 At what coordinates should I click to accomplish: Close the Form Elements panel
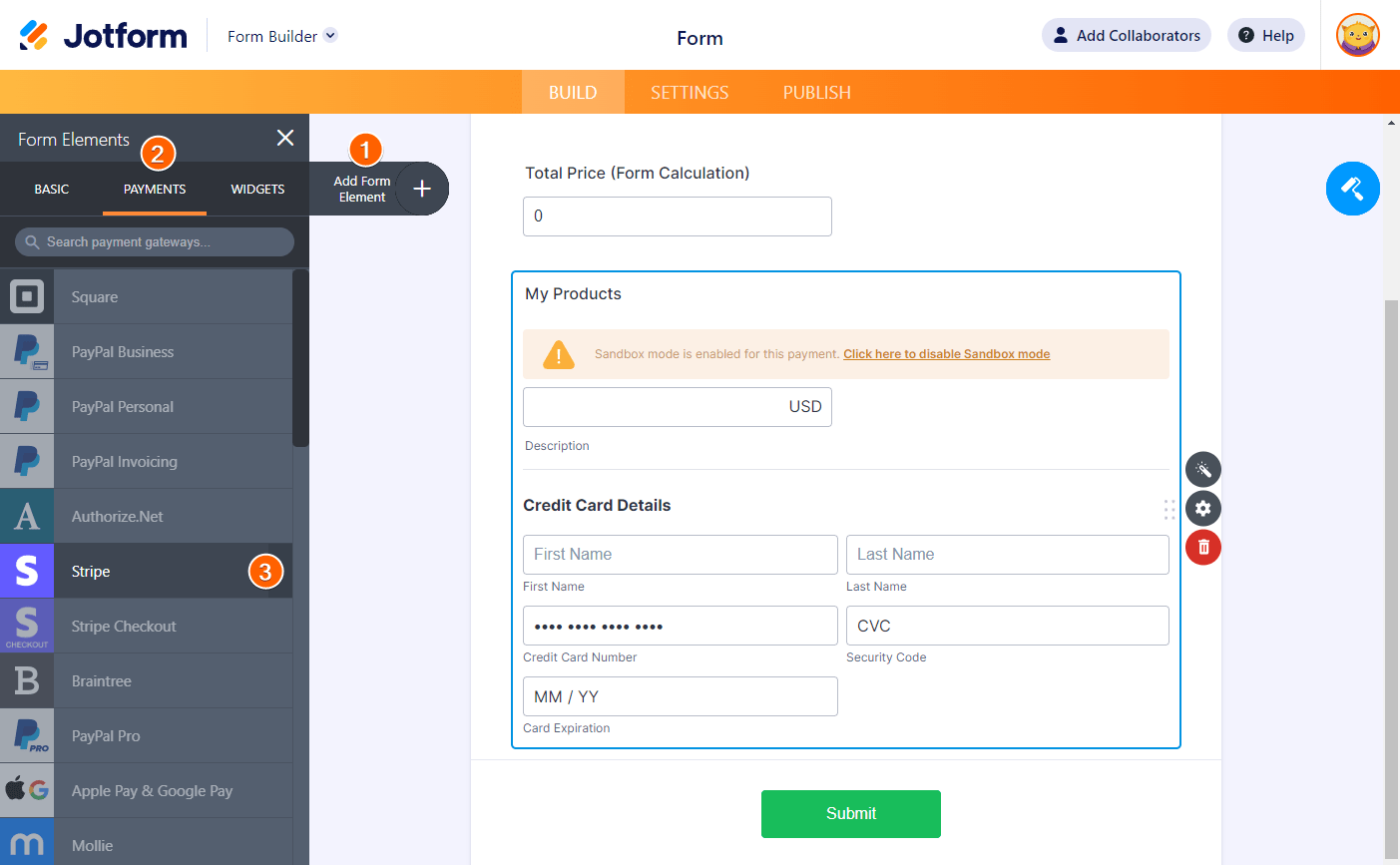pos(285,138)
